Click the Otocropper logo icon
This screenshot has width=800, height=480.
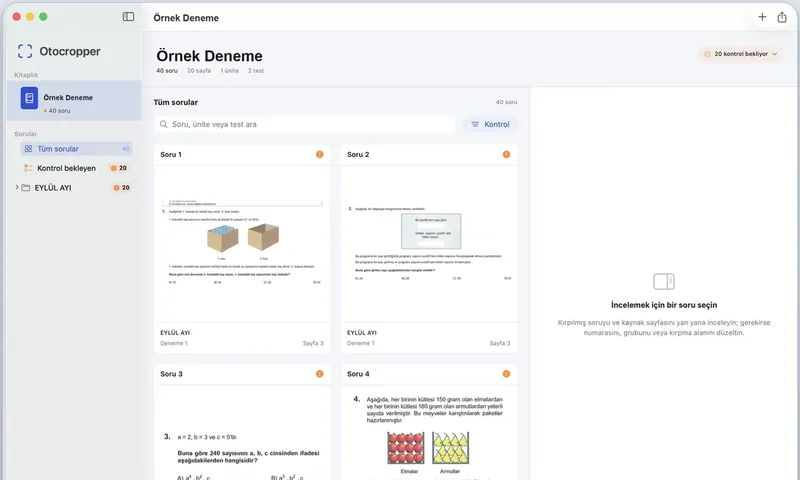pyautogui.click(x=25, y=51)
